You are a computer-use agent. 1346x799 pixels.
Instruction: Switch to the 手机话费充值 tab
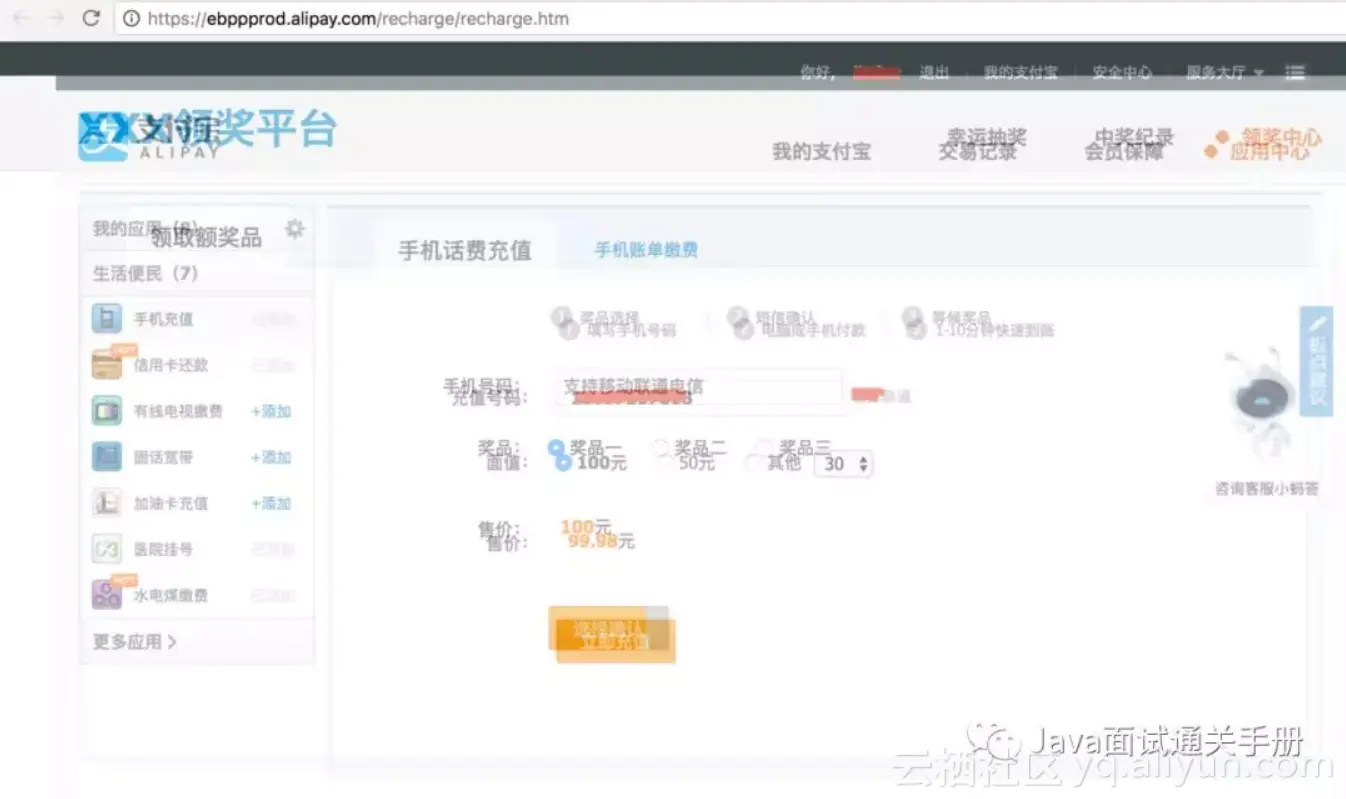[x=465, y=251]
